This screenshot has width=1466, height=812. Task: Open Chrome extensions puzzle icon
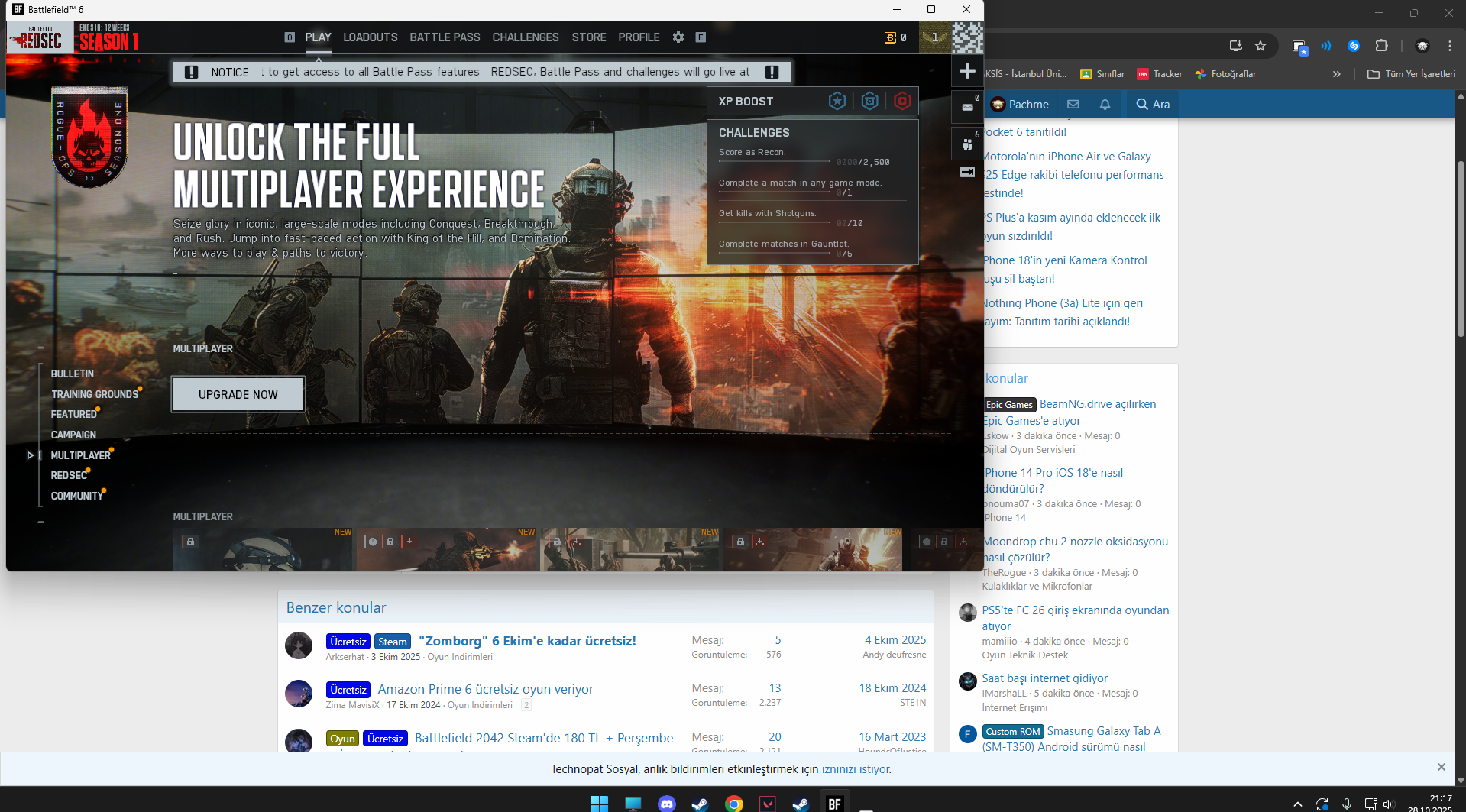(x=1381, y=46)
